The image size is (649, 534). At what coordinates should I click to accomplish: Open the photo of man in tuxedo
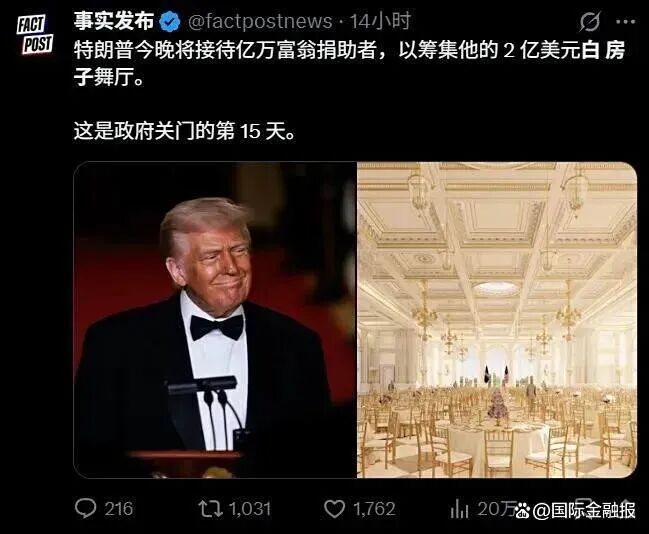point(215,320)
